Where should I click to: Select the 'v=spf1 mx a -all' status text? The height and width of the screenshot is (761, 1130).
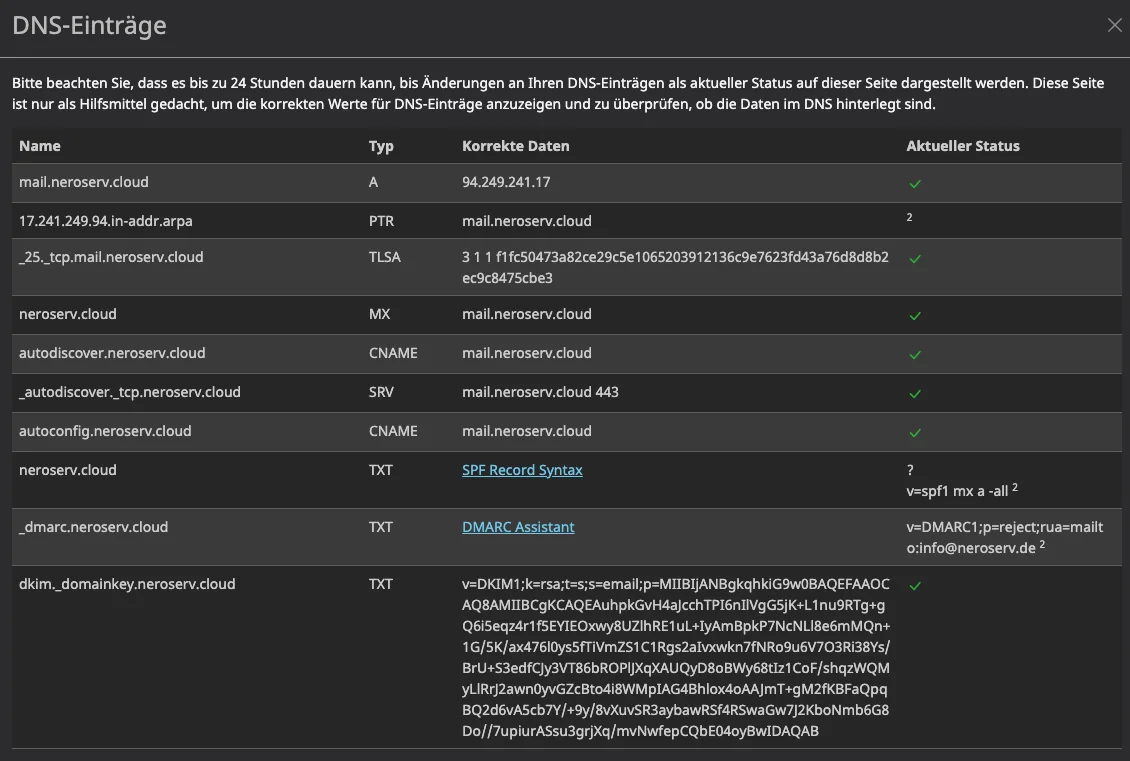coord(957,491)
